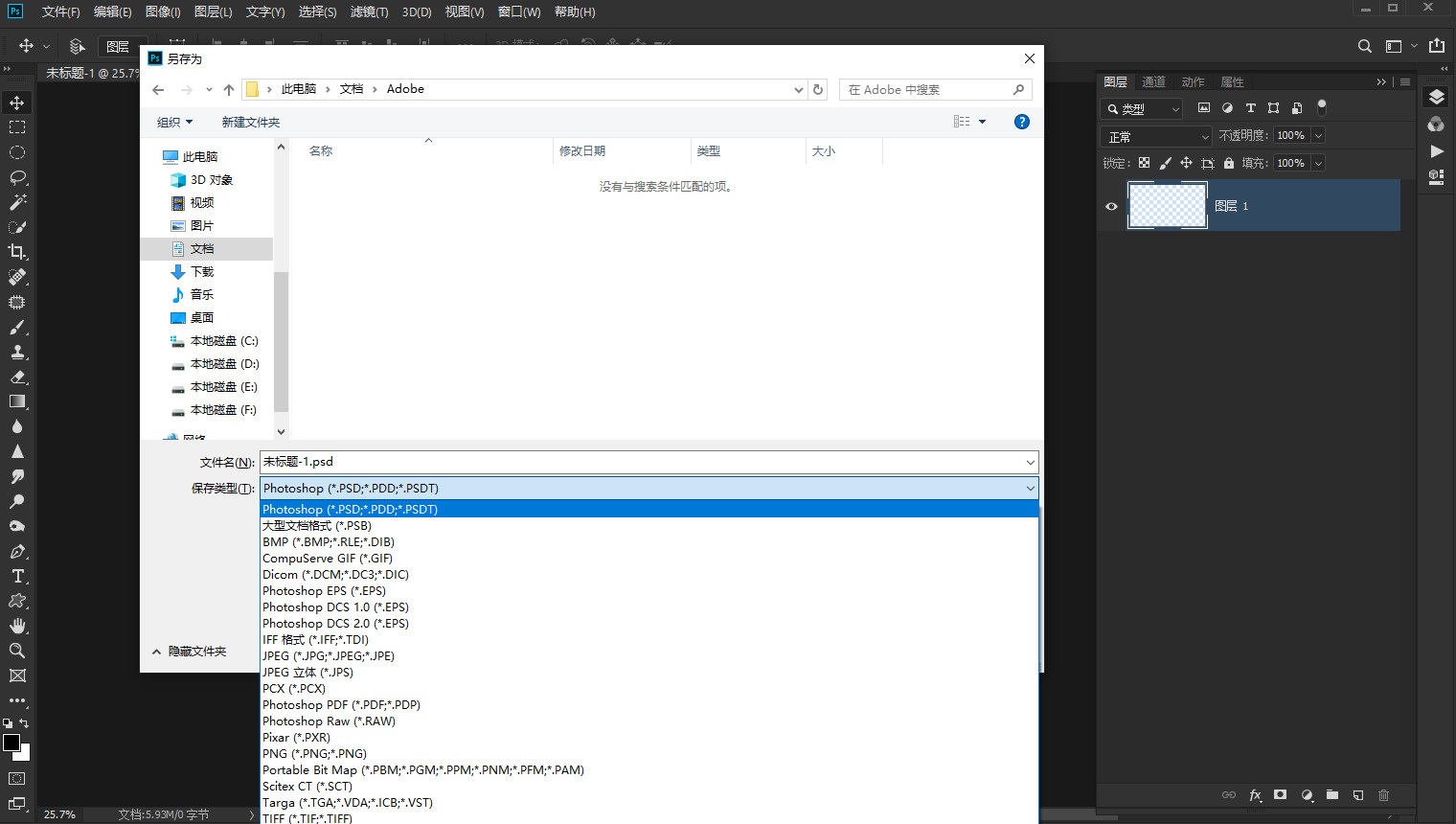Screen dimensions: 1456x824
Task: Choose JPEG (*.JPG;*.JPEG;*.JPE) format
Action: [x=649, y=656]
